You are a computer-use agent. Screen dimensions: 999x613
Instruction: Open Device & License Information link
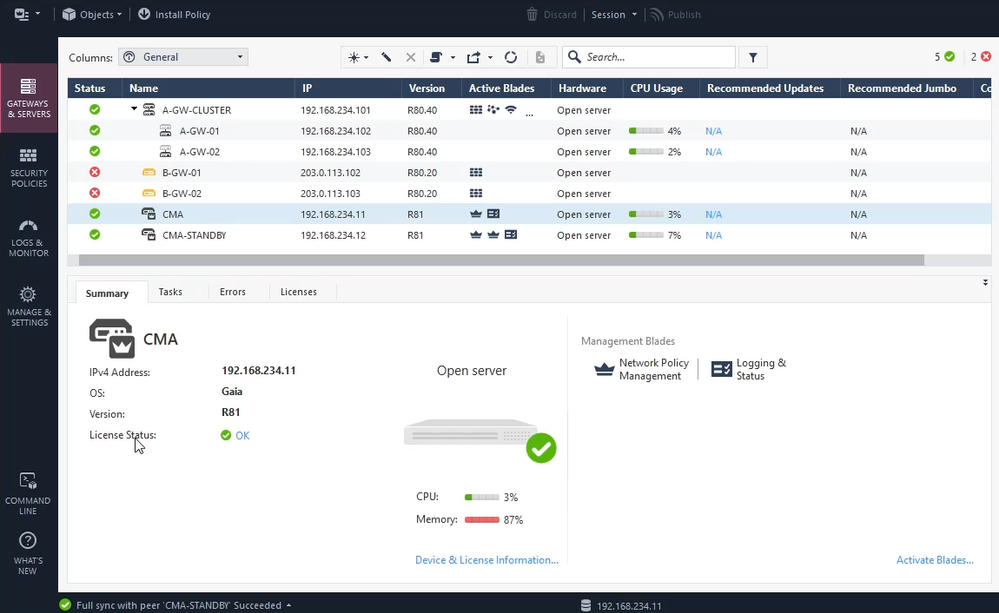(x=486, y=560)
